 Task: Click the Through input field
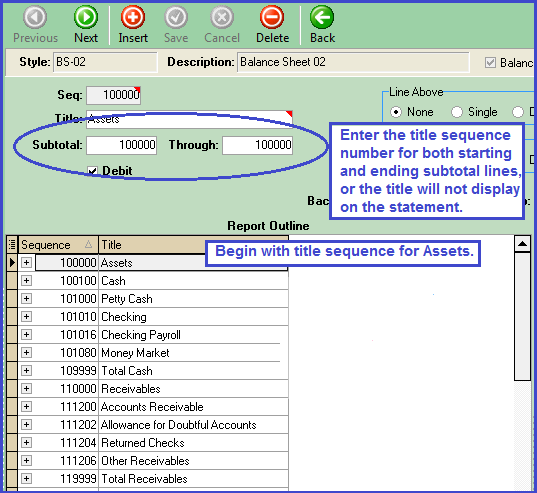coord(258,145)
